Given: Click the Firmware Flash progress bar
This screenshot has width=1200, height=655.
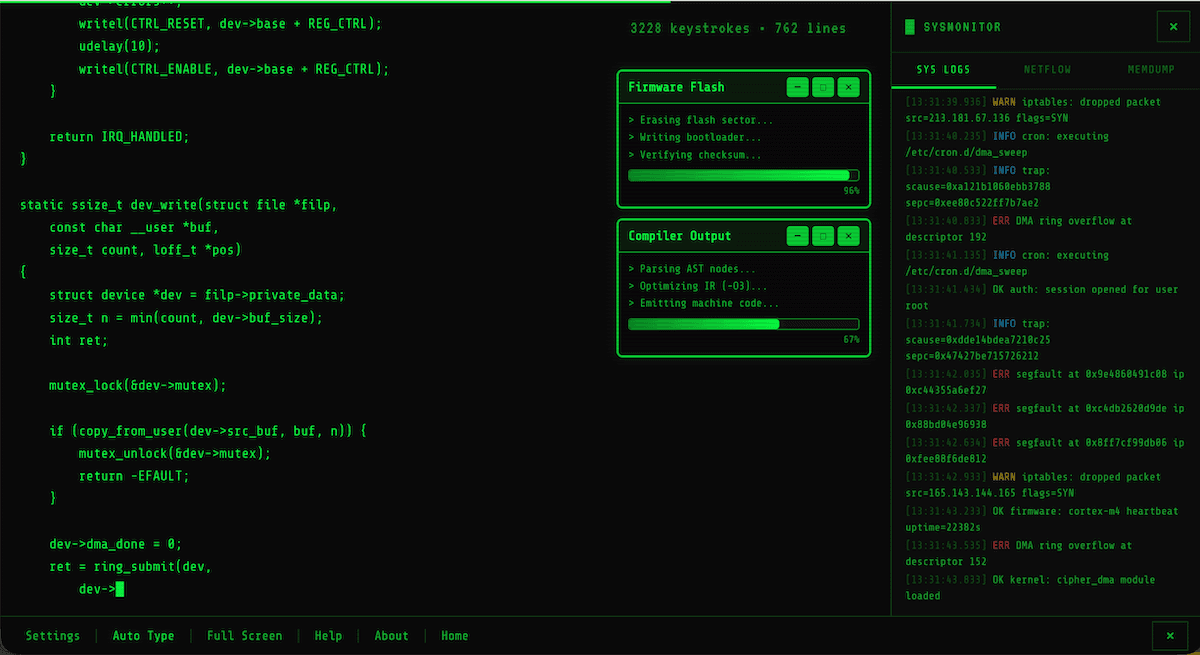Looking at the screenshot, I should pyautogui.click(x=743, y=174).
